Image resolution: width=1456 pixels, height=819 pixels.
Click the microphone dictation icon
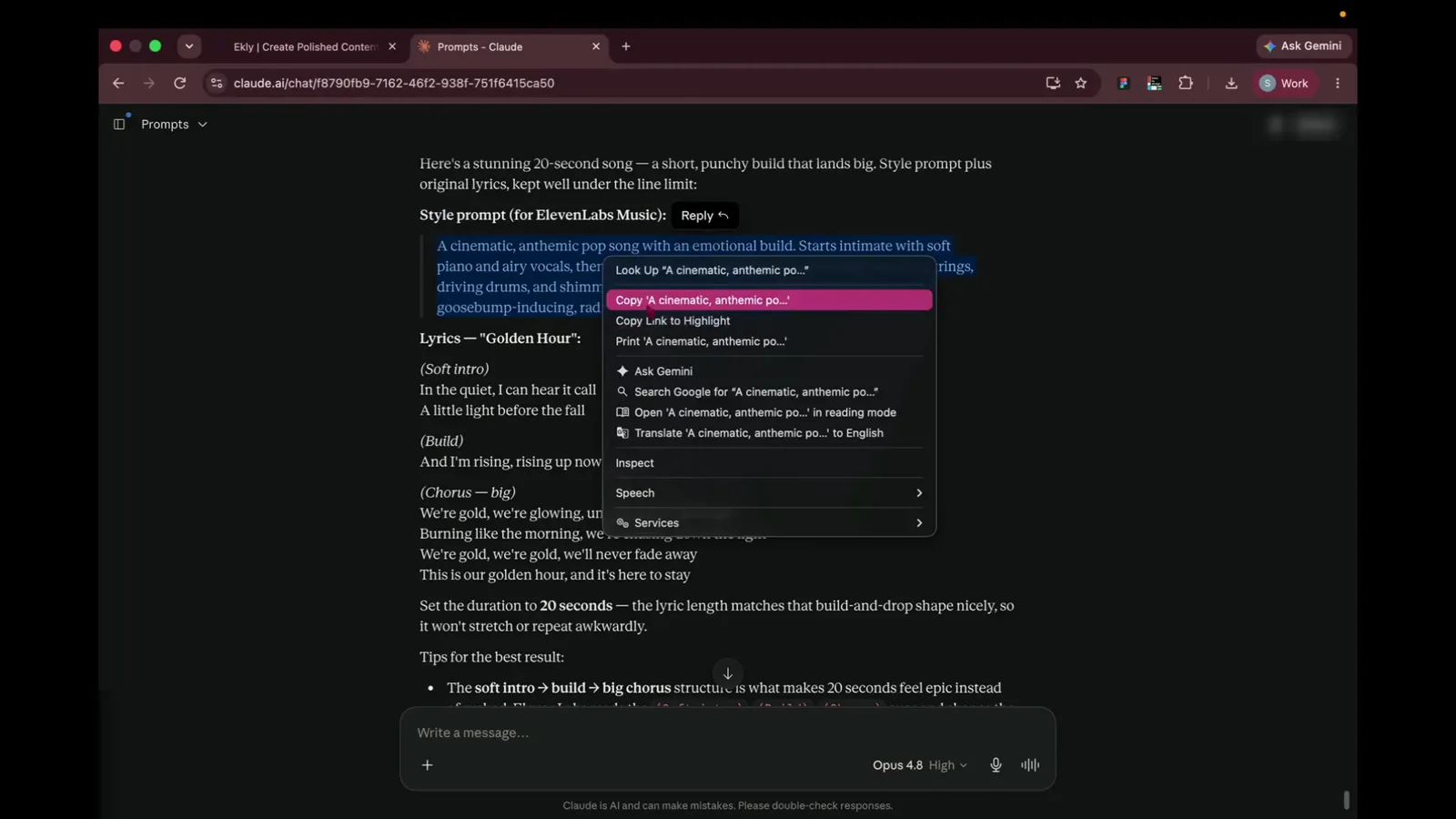point(996,765)
